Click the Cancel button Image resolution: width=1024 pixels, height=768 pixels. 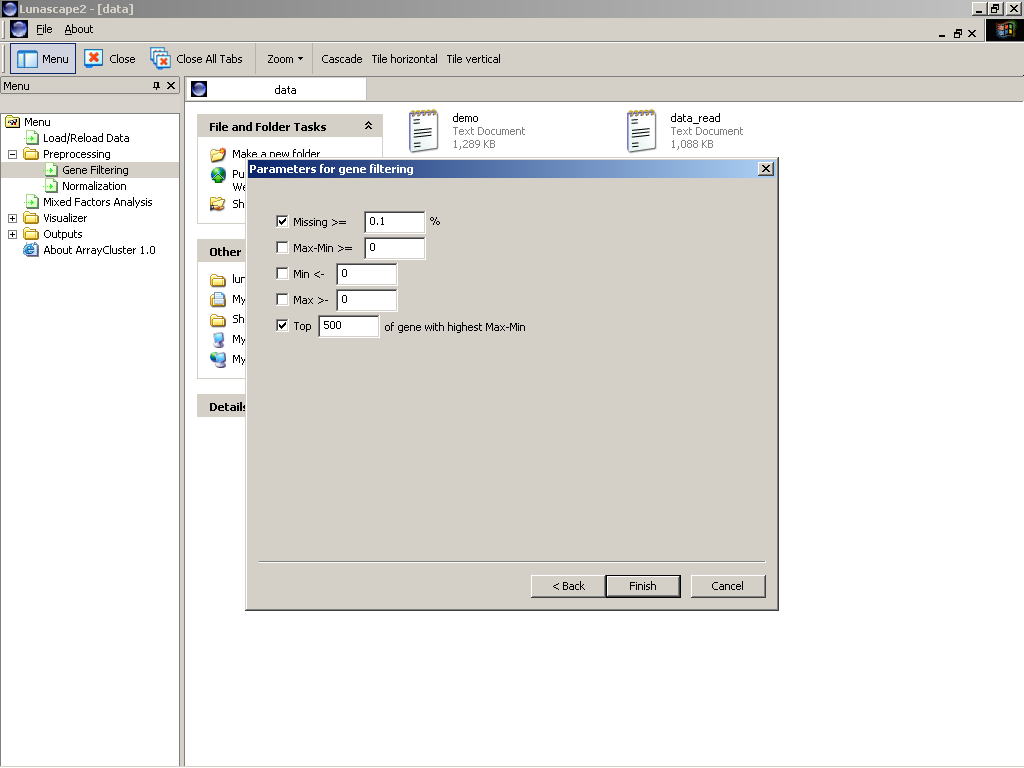coord(728,586)
